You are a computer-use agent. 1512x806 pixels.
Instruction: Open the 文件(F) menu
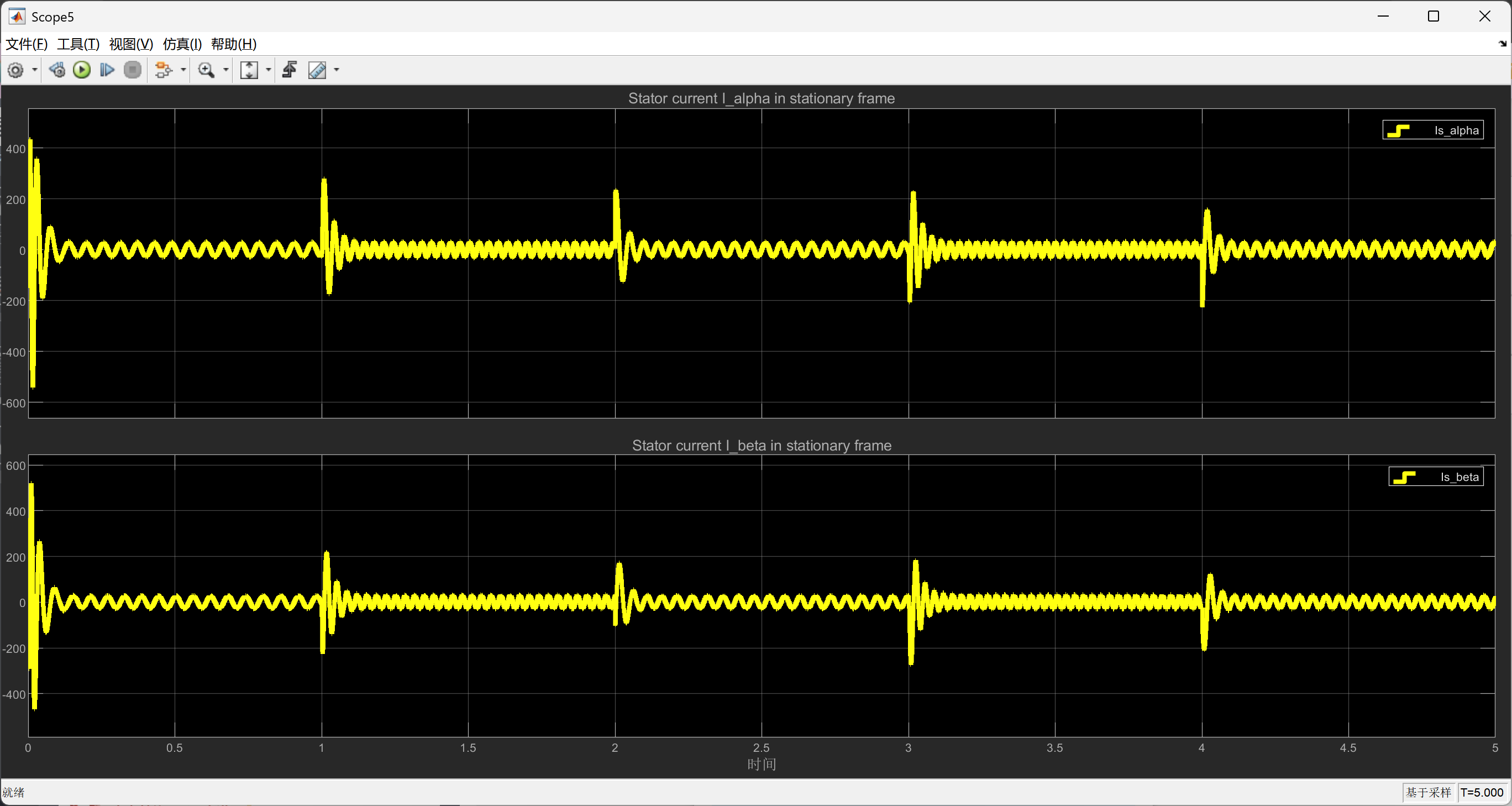tap(27, 44)
